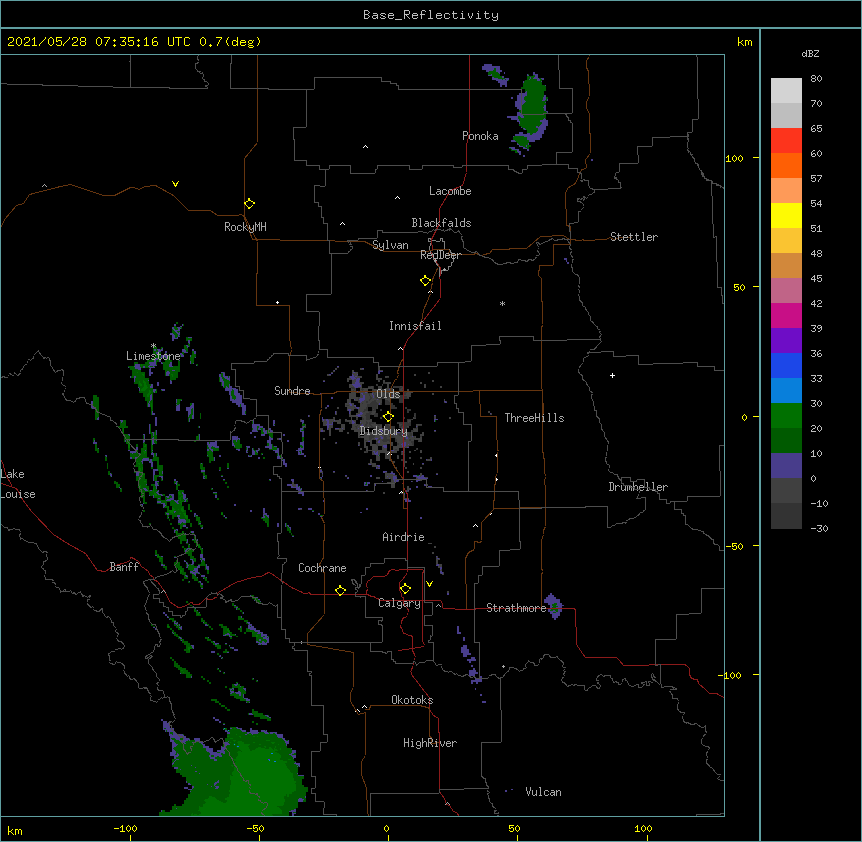Select the magenta swatch in the dBZ legend
The height and width of the screenshot is (842, 862).
(x=786, y=315)
